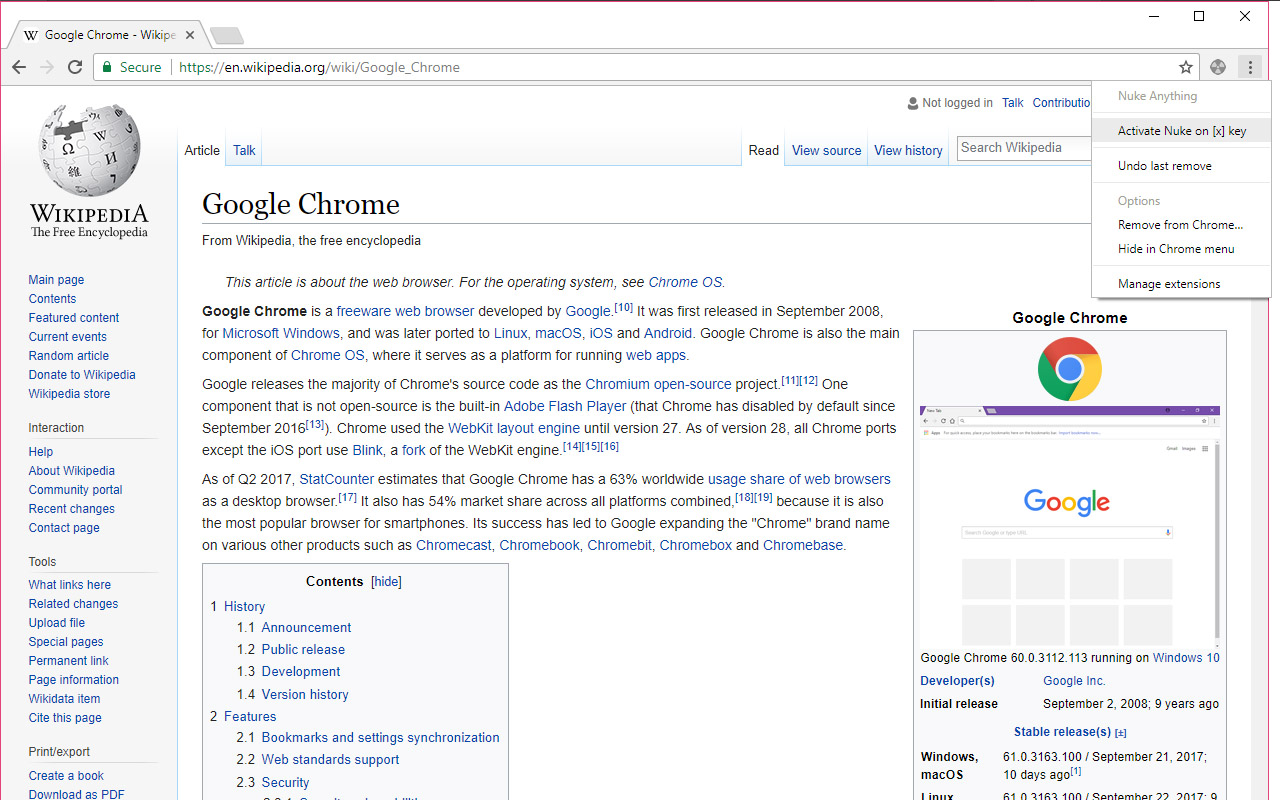This screenshot has width=1280, height=800.
Task: Select the Read tab
Action: tap(763, 150)
